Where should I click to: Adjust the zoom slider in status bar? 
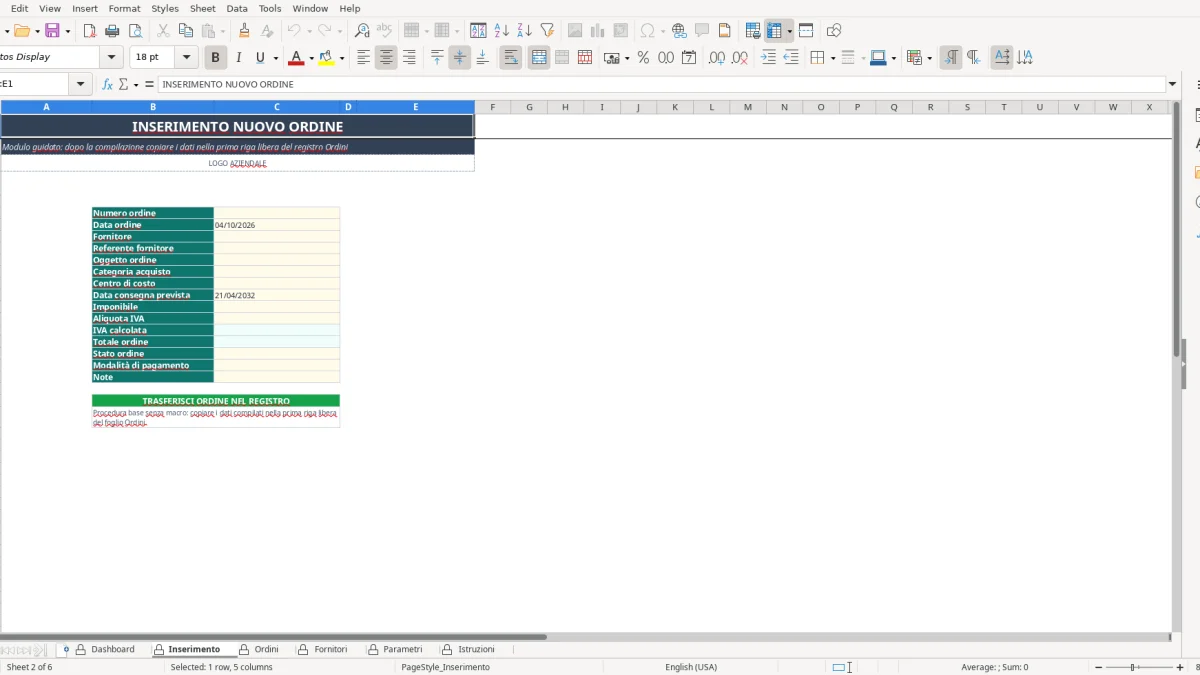(1134, 667)
